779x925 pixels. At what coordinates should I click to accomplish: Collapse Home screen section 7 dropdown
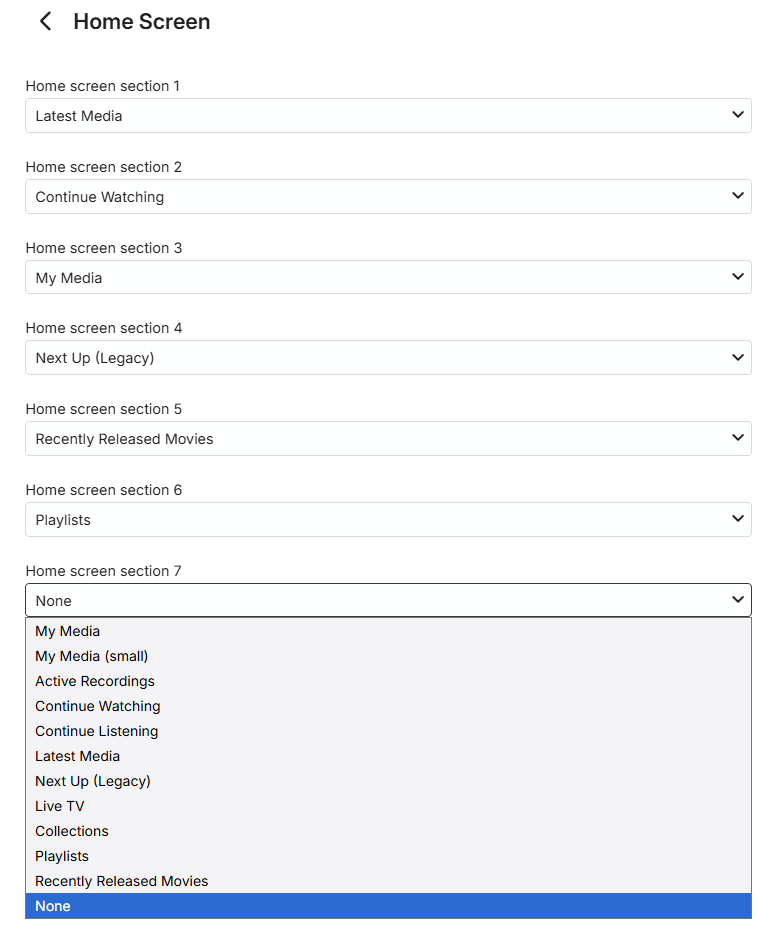click(388, 601)
